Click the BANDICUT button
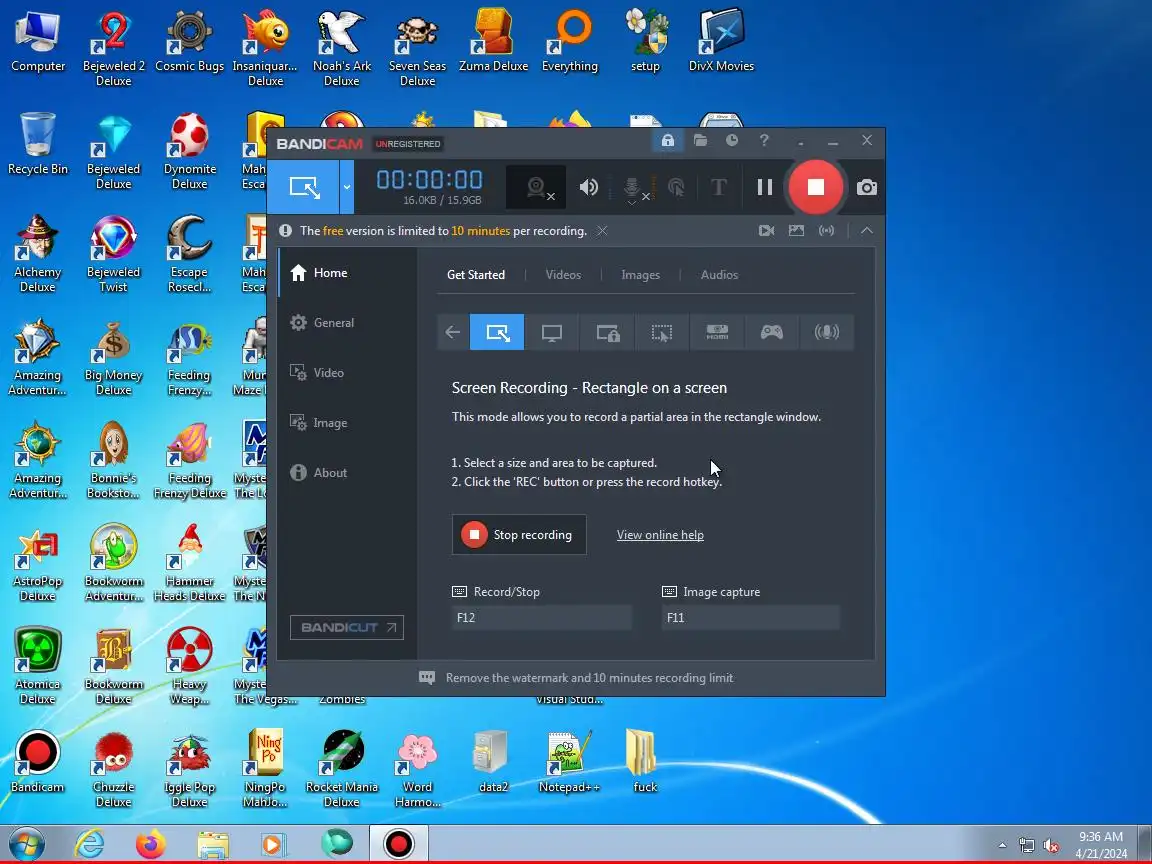The height and width of the screenshot is (864, 1152). click(347, 627)
